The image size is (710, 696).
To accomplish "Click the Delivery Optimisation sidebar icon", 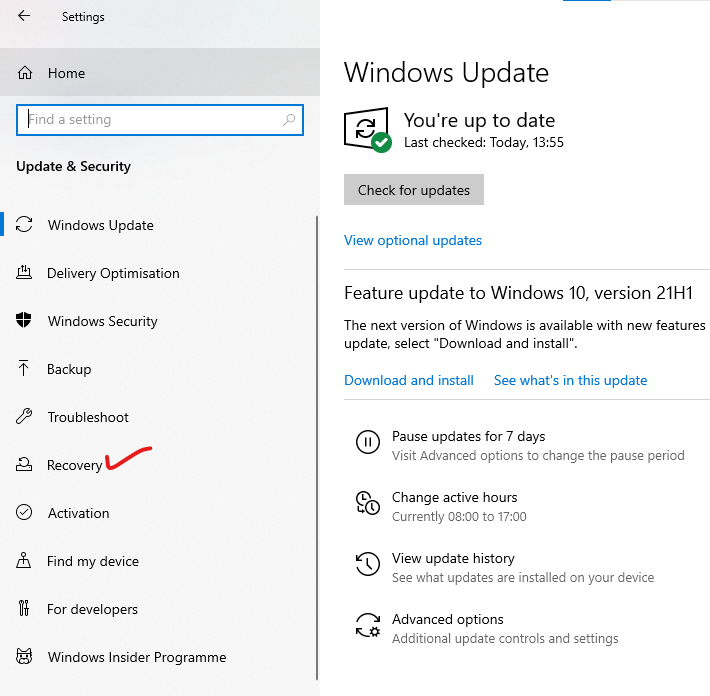I will pos(24,273).
